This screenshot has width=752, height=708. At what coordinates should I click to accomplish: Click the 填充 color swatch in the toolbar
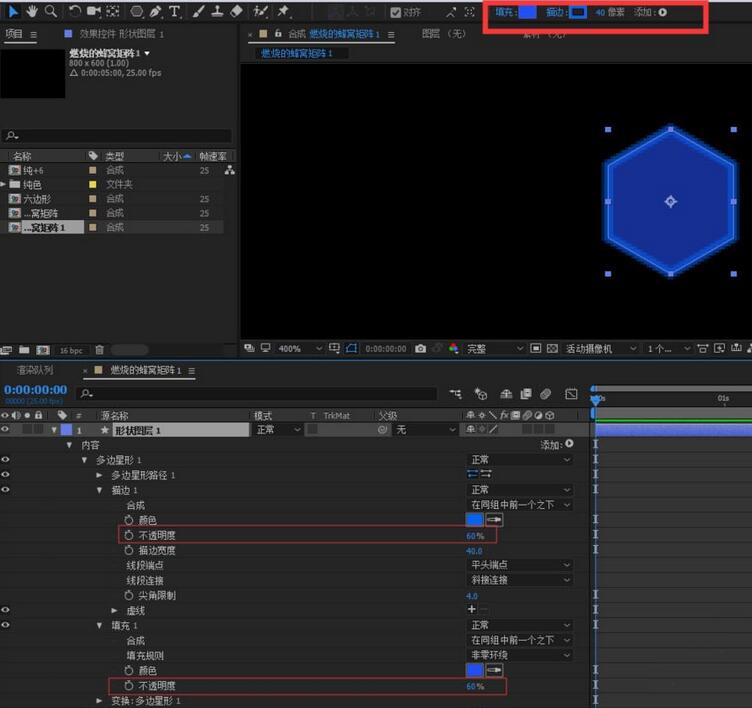click(527, 12)
